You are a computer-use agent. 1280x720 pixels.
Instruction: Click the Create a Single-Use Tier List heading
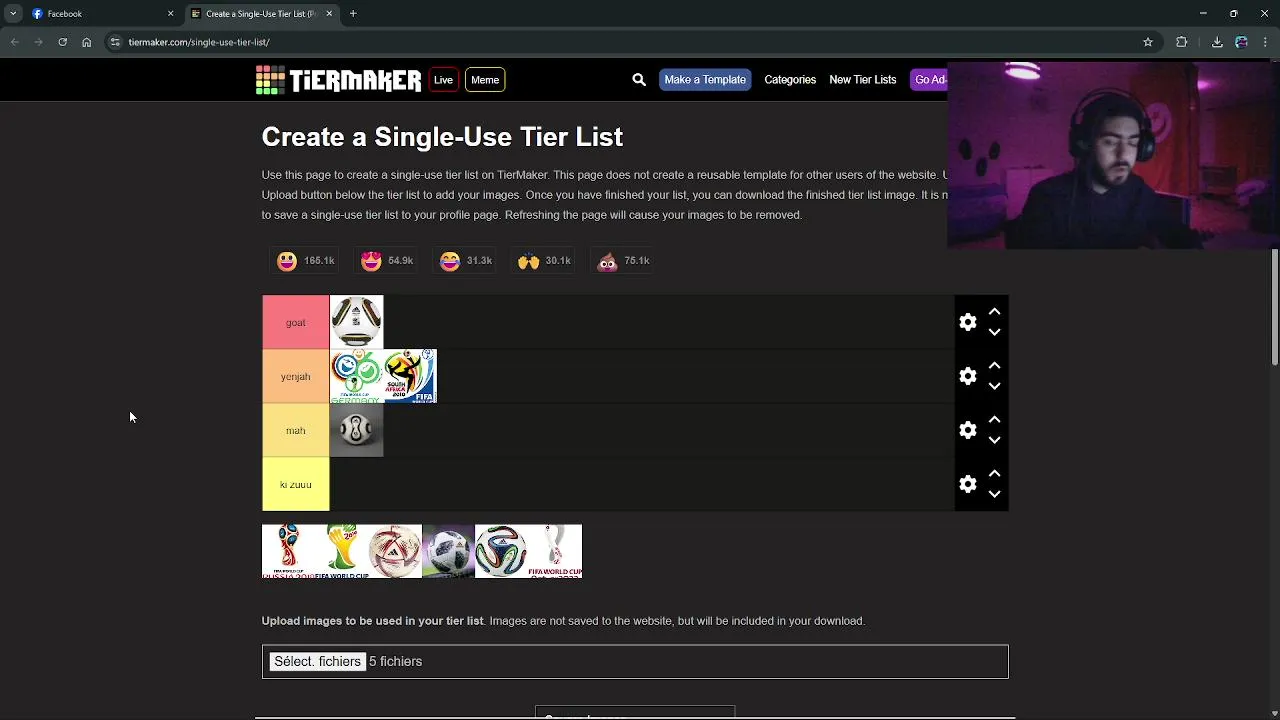[x=442, y=137]
